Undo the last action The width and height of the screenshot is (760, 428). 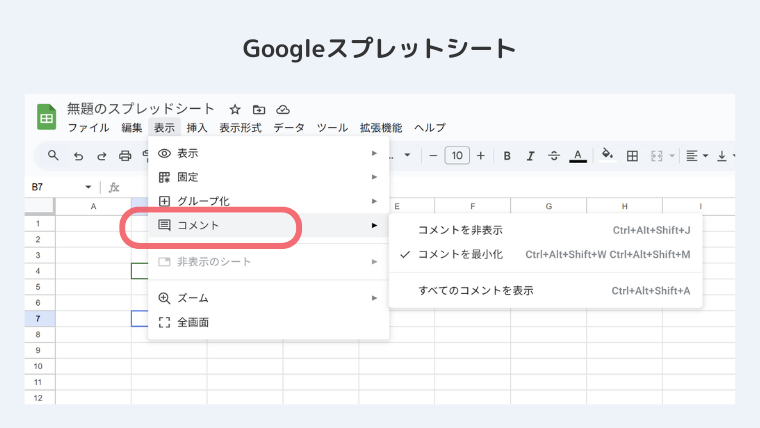coord(78,156)
